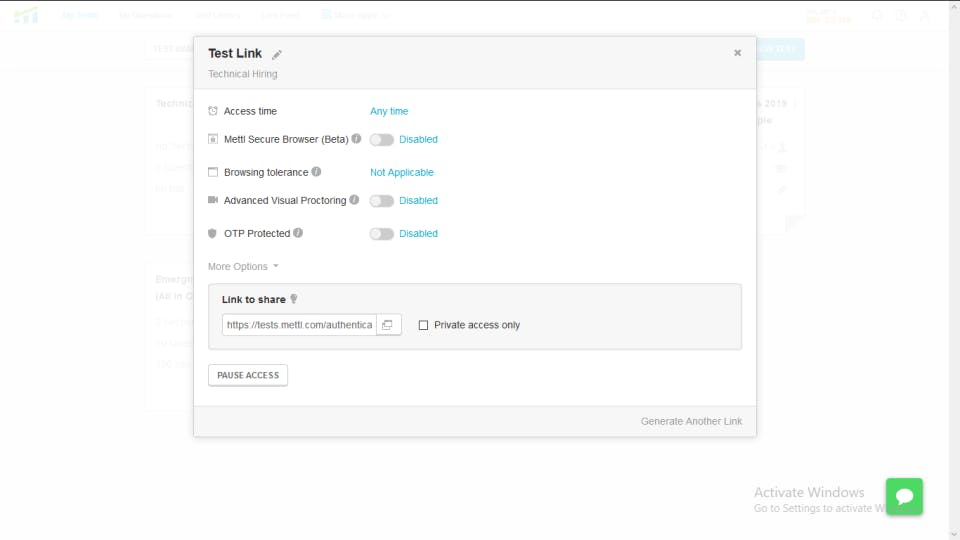Click the Link to share heading text
Screen dimensions: 960x540
click(x=253, y=299)
